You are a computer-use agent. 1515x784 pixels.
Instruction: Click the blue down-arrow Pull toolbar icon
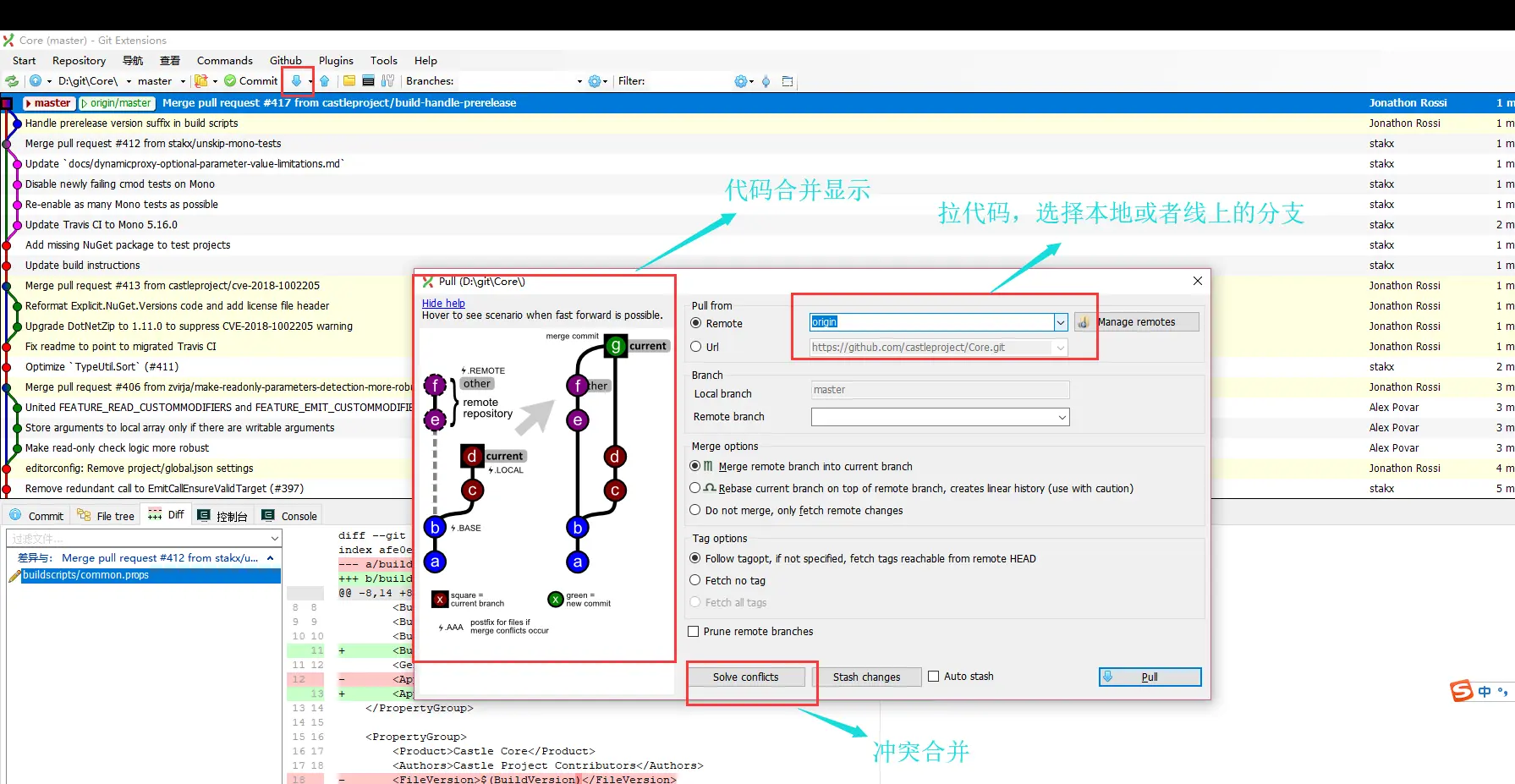pyautogui.click(x=296, y=81)
